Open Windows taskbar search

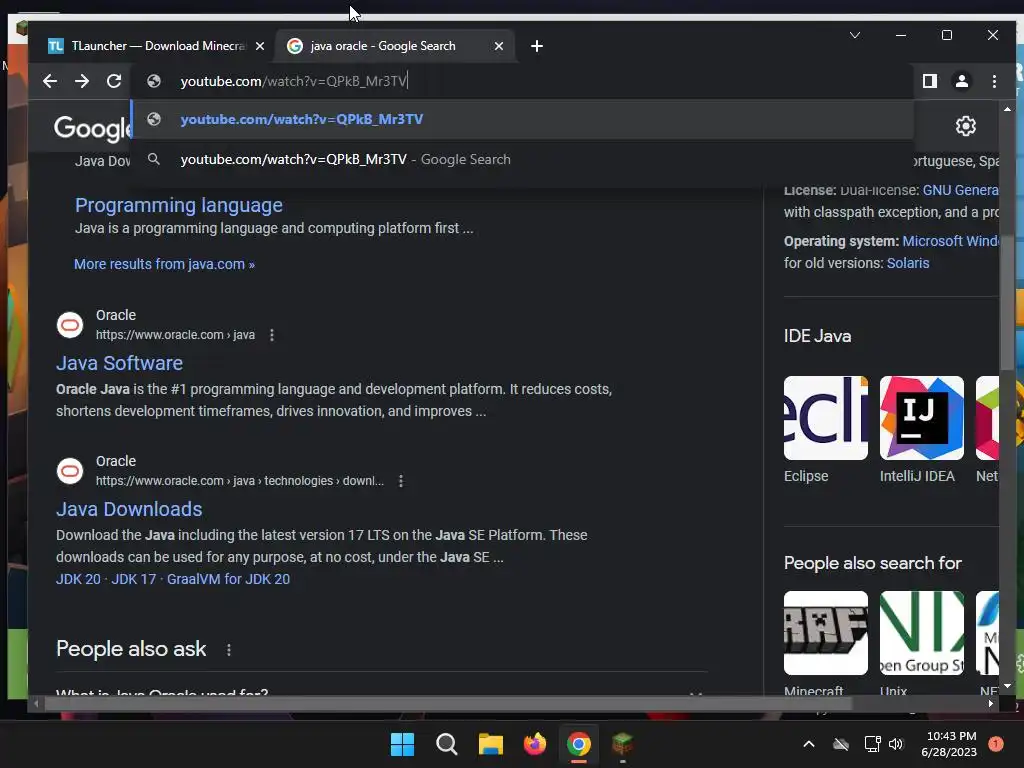[447, 744]
